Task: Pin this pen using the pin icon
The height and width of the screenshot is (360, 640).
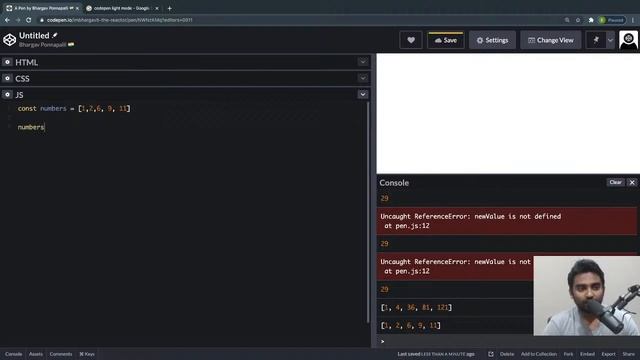Action: pyautogui.click(x=596, y=40)
